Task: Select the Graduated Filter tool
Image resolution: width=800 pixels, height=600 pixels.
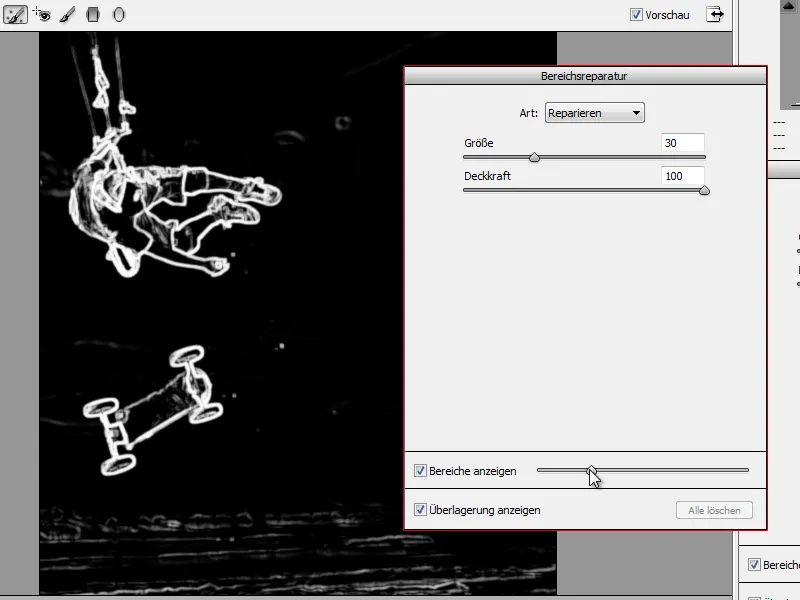Action: 92,15
